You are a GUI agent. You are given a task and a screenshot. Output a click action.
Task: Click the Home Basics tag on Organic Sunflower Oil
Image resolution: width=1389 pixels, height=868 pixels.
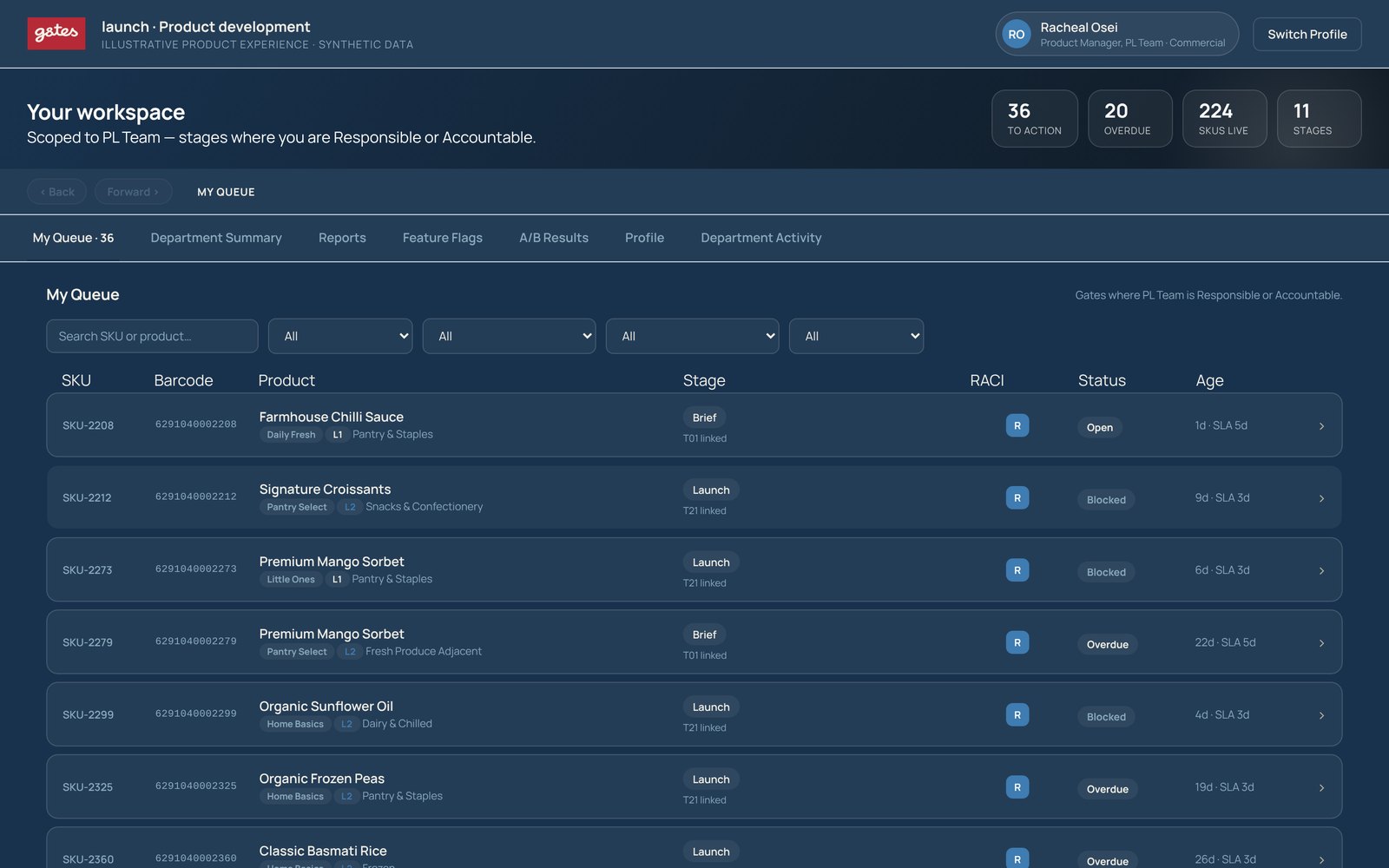click(x=295, y=724)
